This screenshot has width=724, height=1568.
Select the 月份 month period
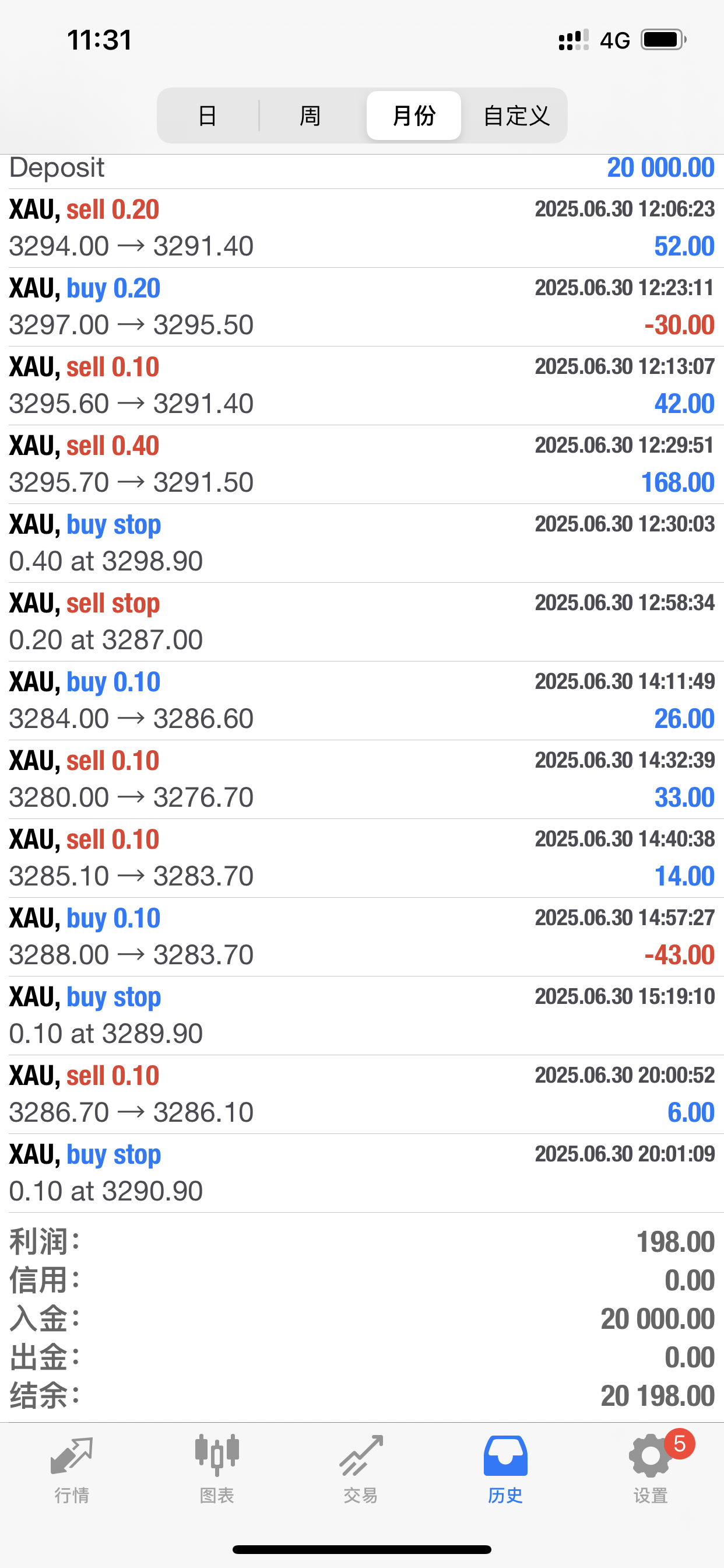[414, 116]
